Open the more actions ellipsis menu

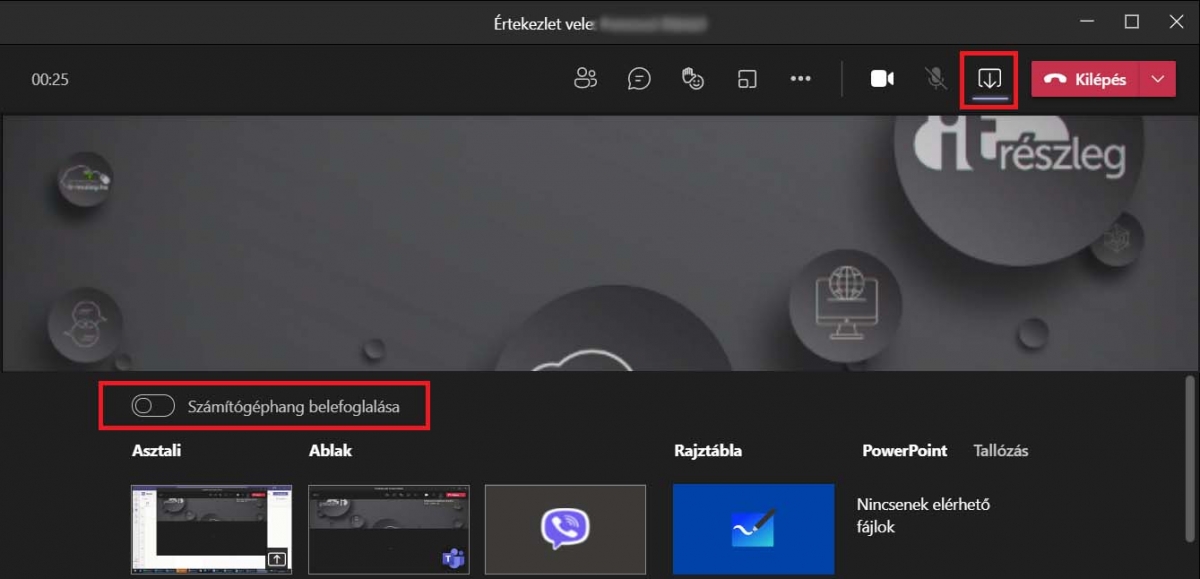pos(801,79)
